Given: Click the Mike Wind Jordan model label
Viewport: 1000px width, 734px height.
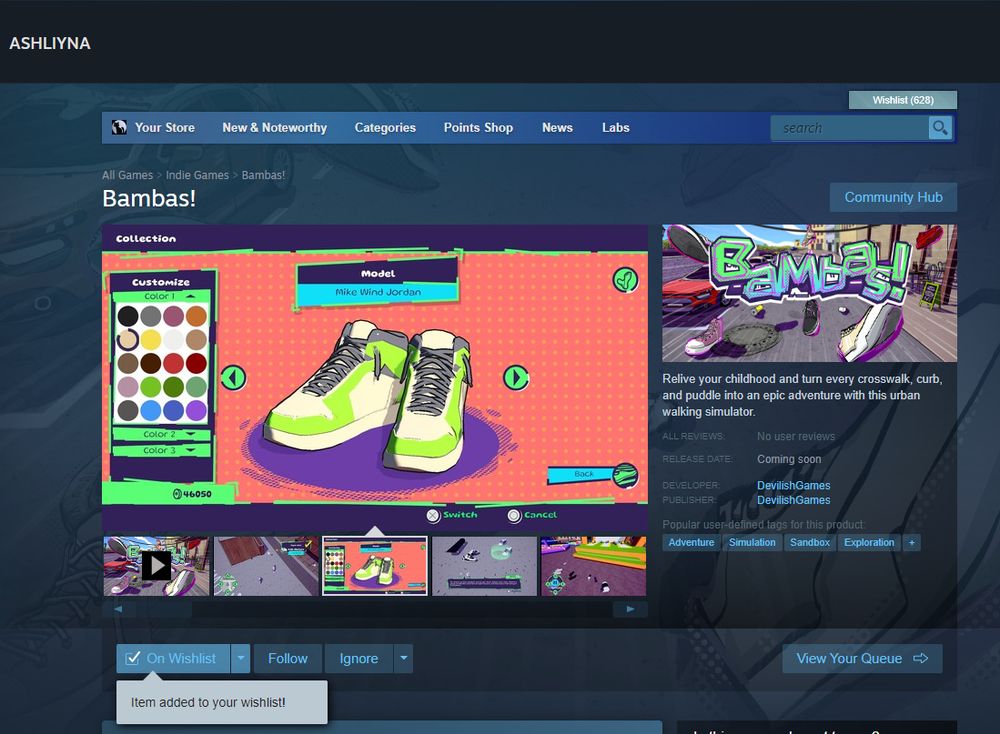Looking at the screenshot, I should pyautogui.click(x=378, y=292).
